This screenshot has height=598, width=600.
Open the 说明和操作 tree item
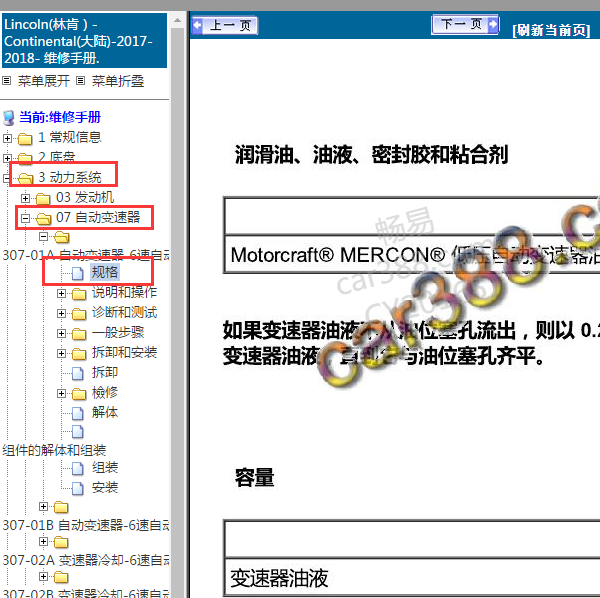pyautogui.click(x=124, y=292)
